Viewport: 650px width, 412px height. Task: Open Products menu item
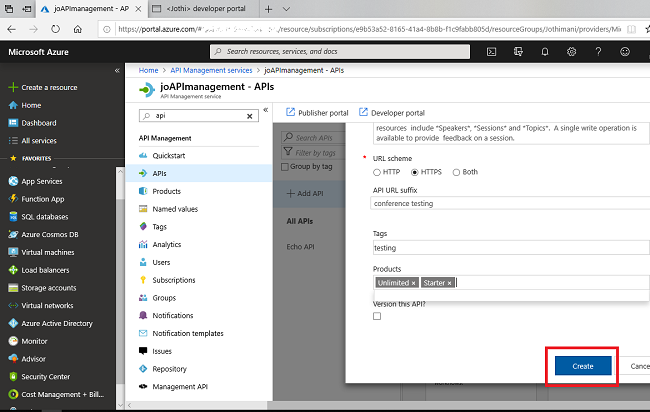click(199, 191)
